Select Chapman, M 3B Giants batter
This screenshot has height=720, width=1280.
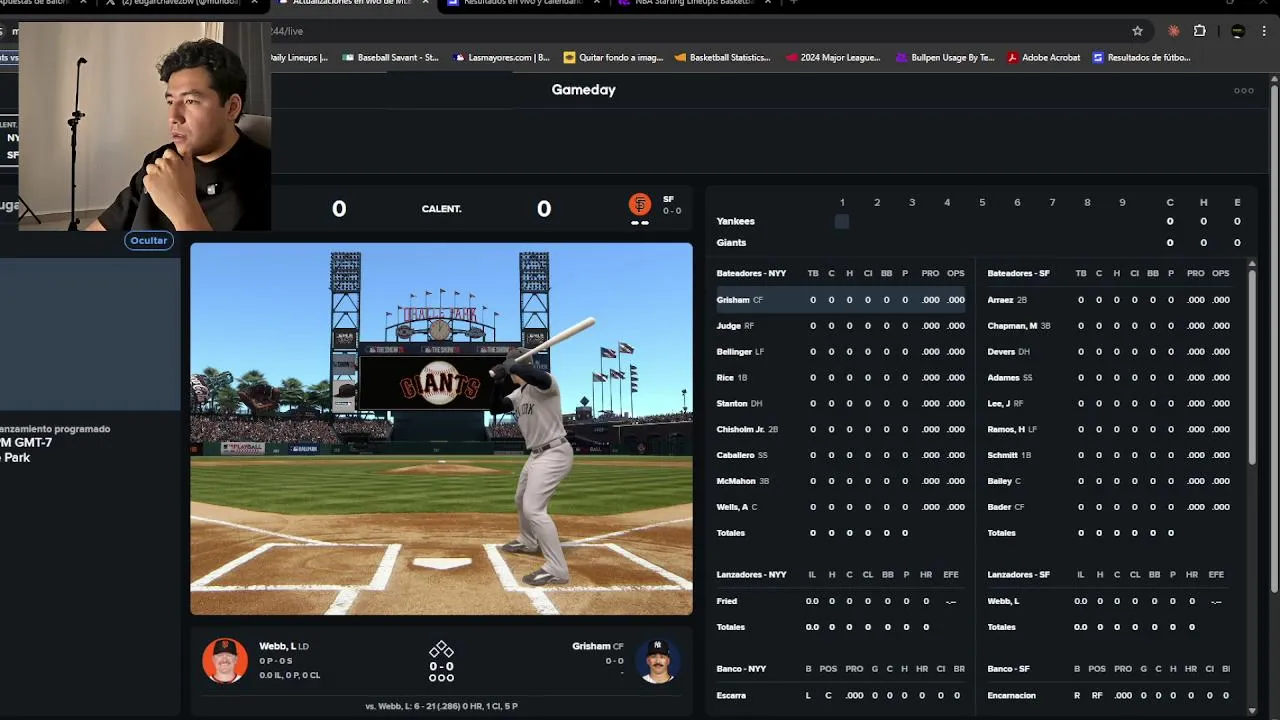(1110, 326)
